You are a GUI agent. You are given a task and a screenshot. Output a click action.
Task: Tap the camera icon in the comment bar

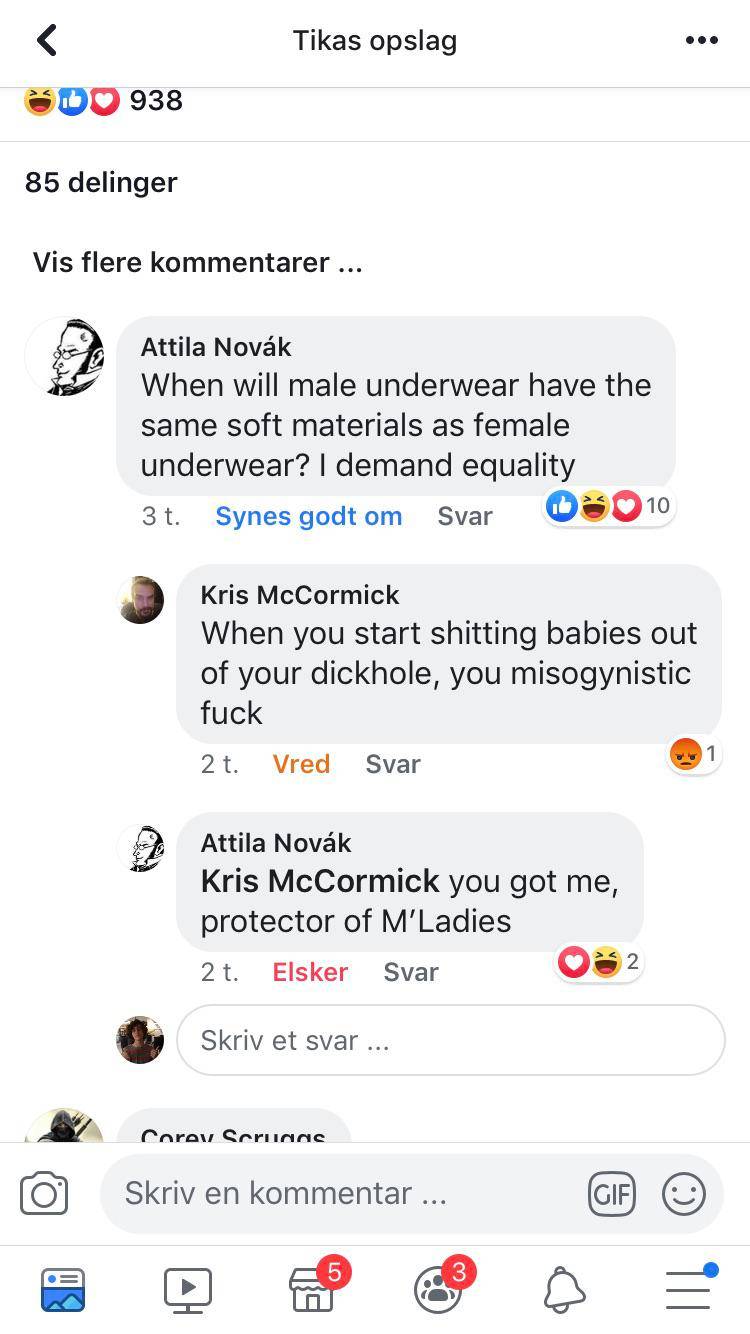44,1194
